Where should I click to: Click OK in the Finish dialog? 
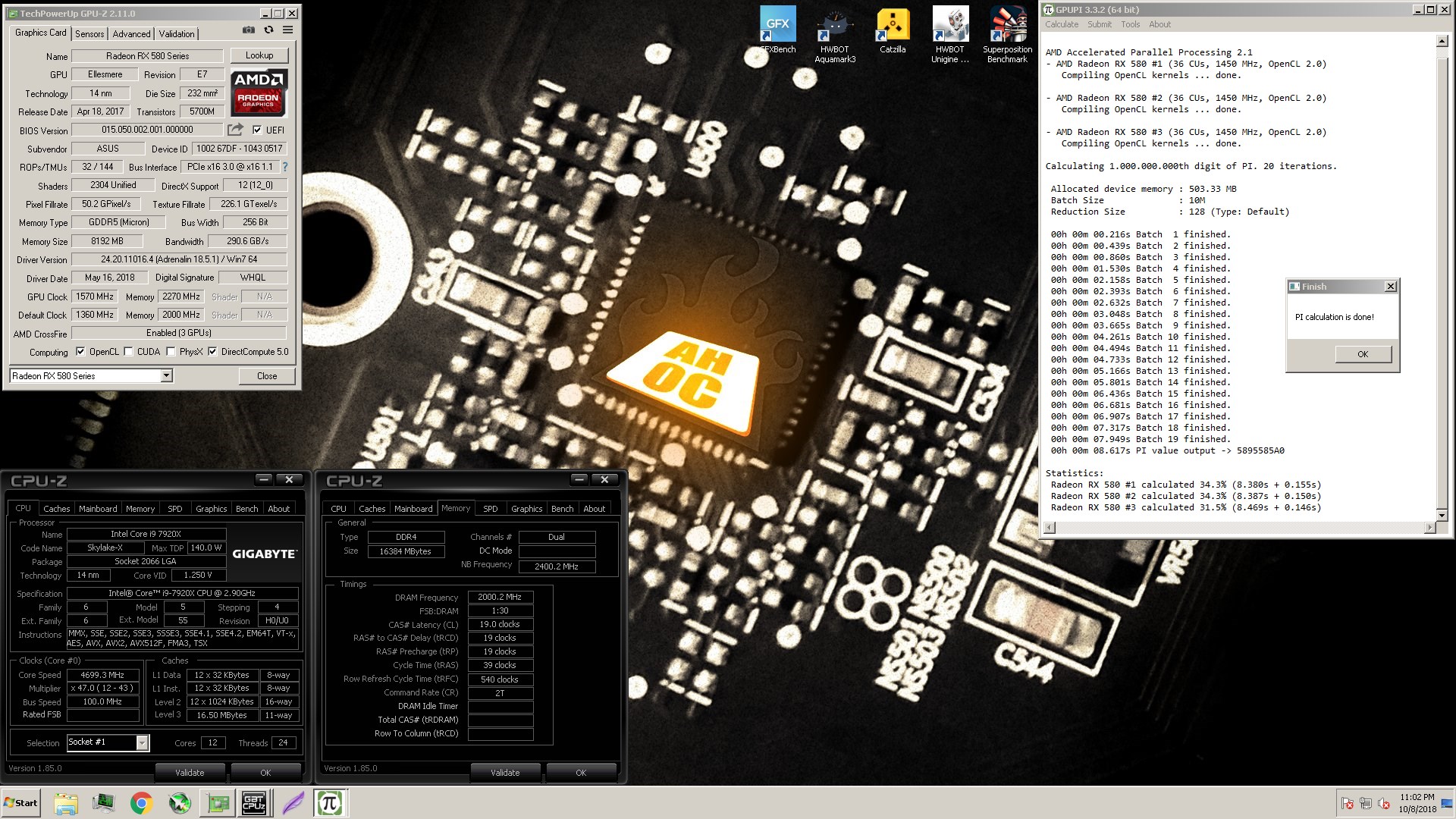(1363, 354)
